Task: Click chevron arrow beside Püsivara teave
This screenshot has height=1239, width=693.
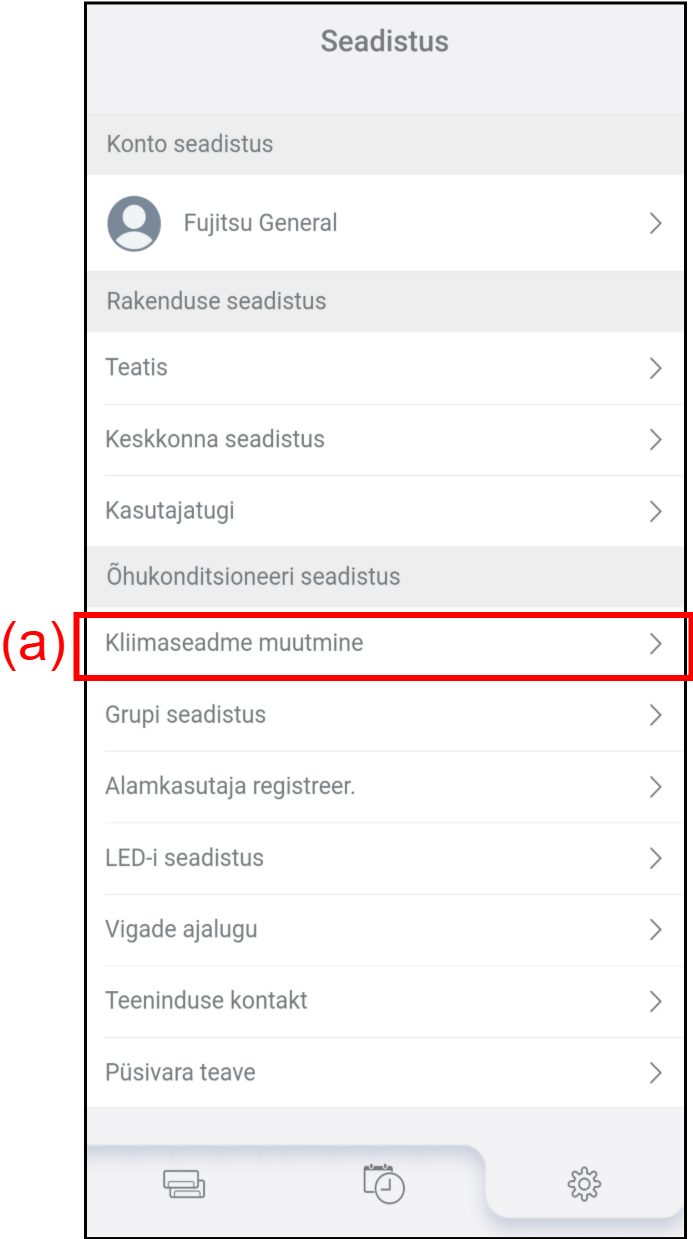Action: [x=656, y=1073]
